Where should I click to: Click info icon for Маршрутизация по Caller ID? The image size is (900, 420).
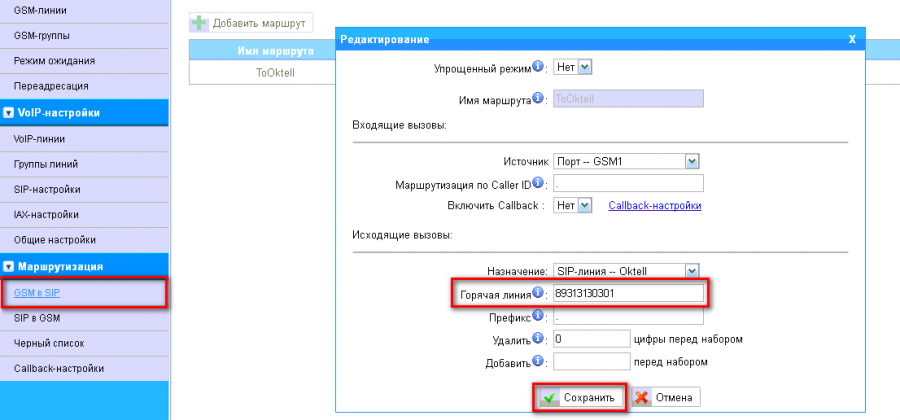538,183
